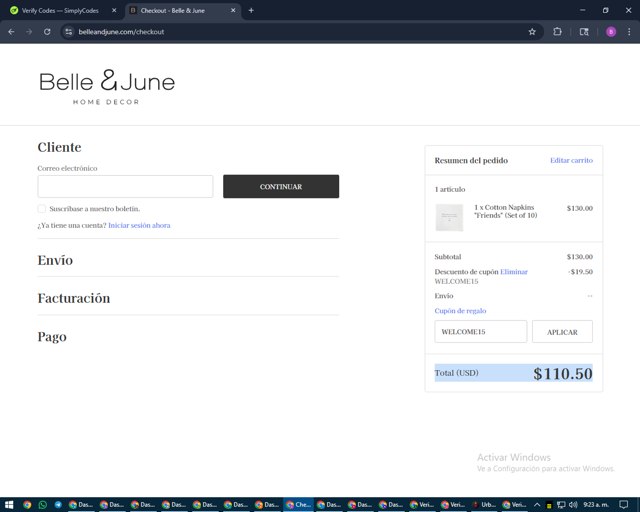This screenshot has height=512, width=640.
Task: Click the CONTINUAR button
Action: 281,187
